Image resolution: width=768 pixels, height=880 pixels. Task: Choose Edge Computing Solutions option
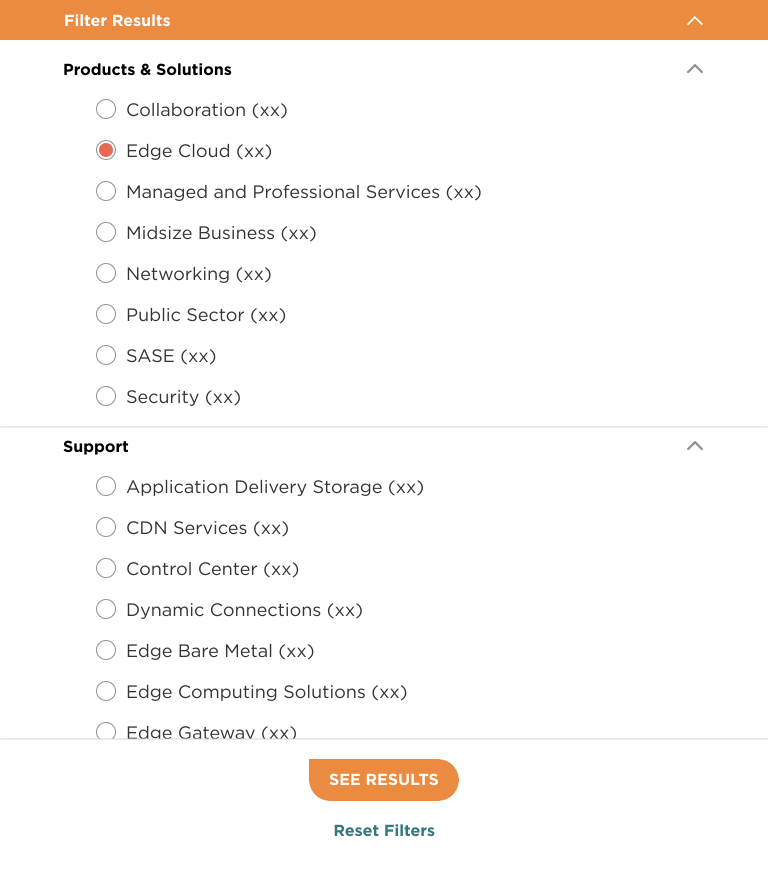(106, 691)
